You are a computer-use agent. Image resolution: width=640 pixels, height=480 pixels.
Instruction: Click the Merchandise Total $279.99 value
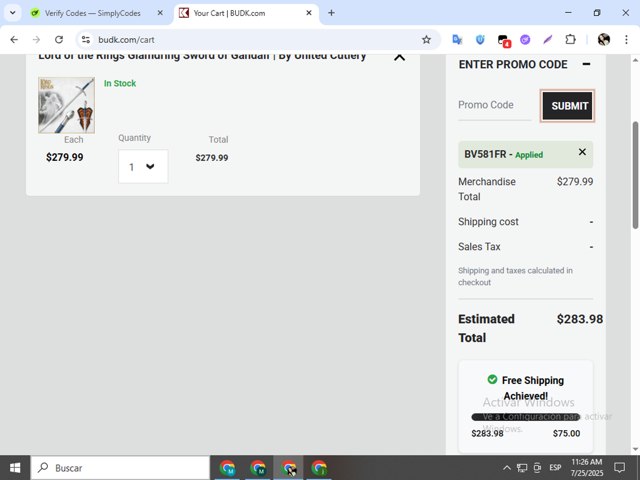tap(575, 182)
